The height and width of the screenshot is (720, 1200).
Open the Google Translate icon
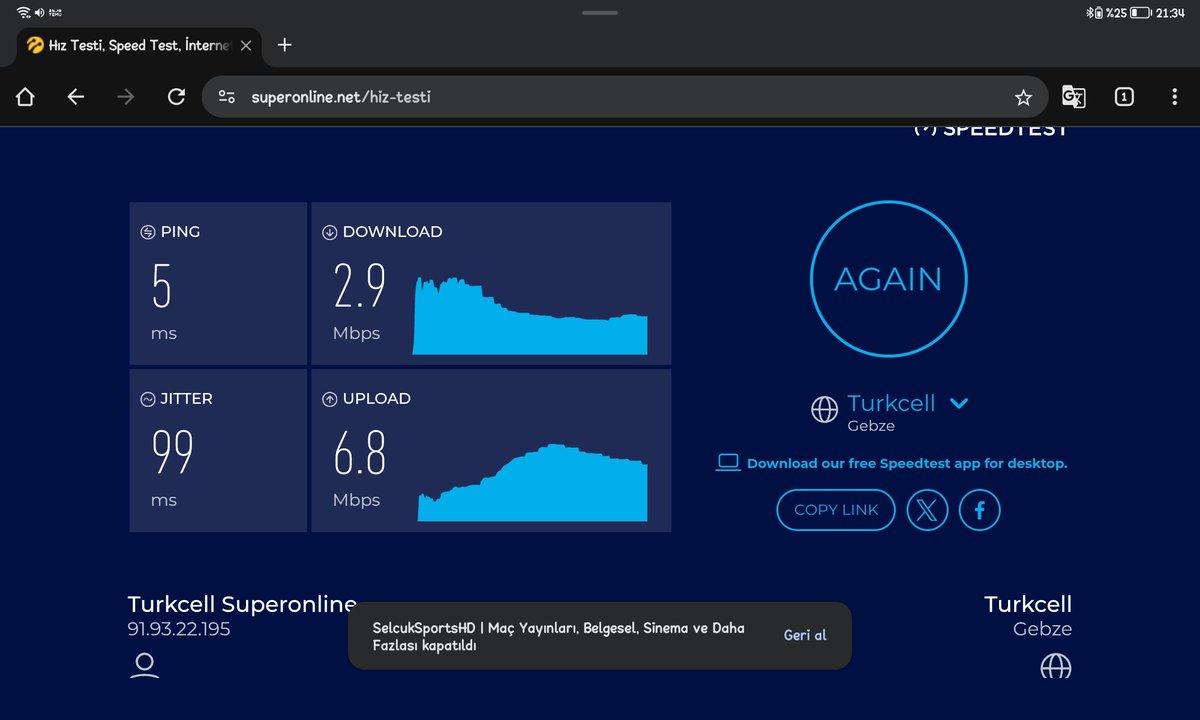click(x=1073, y=97)
